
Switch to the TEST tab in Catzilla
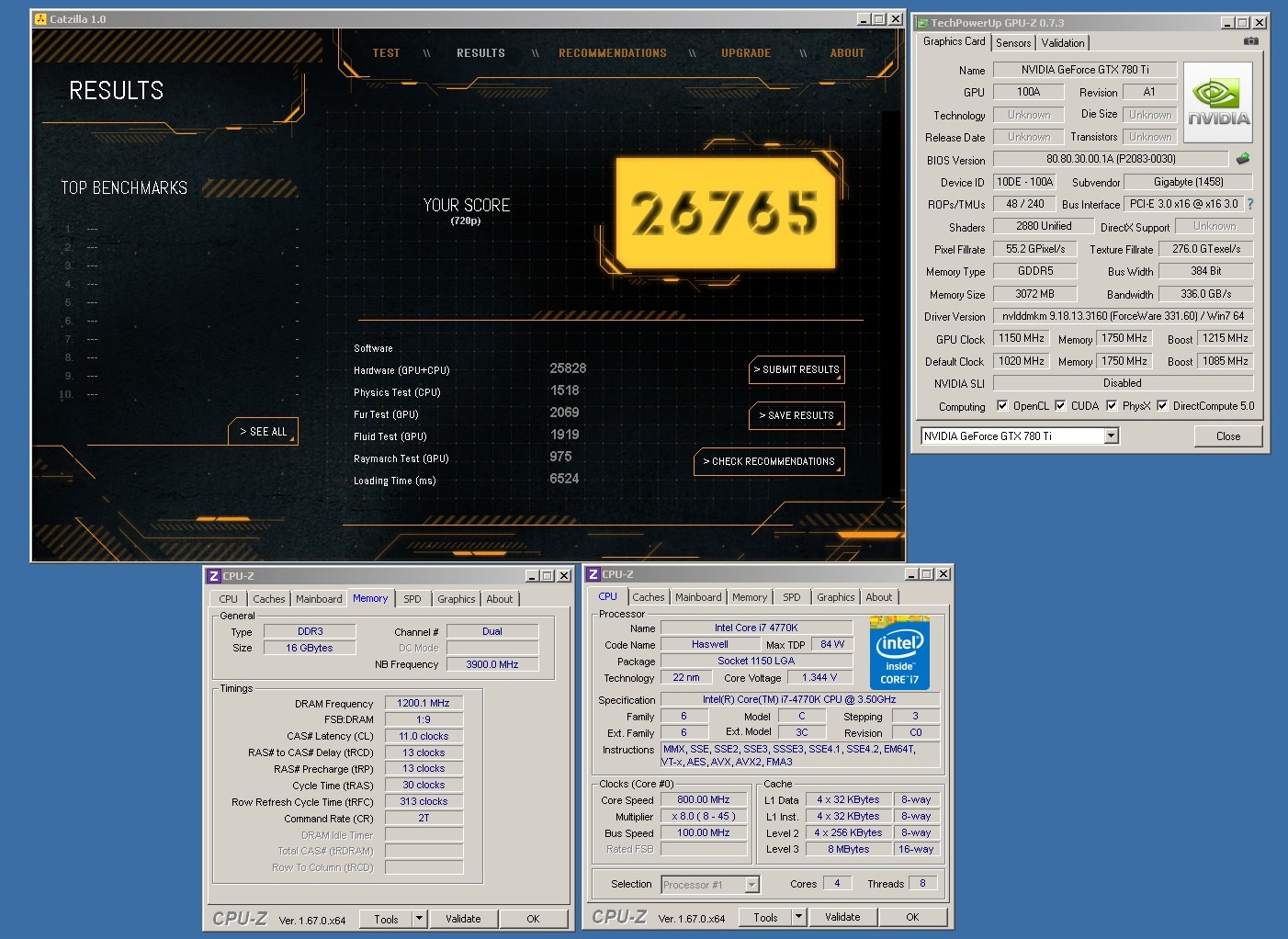(x=386, y=53)
